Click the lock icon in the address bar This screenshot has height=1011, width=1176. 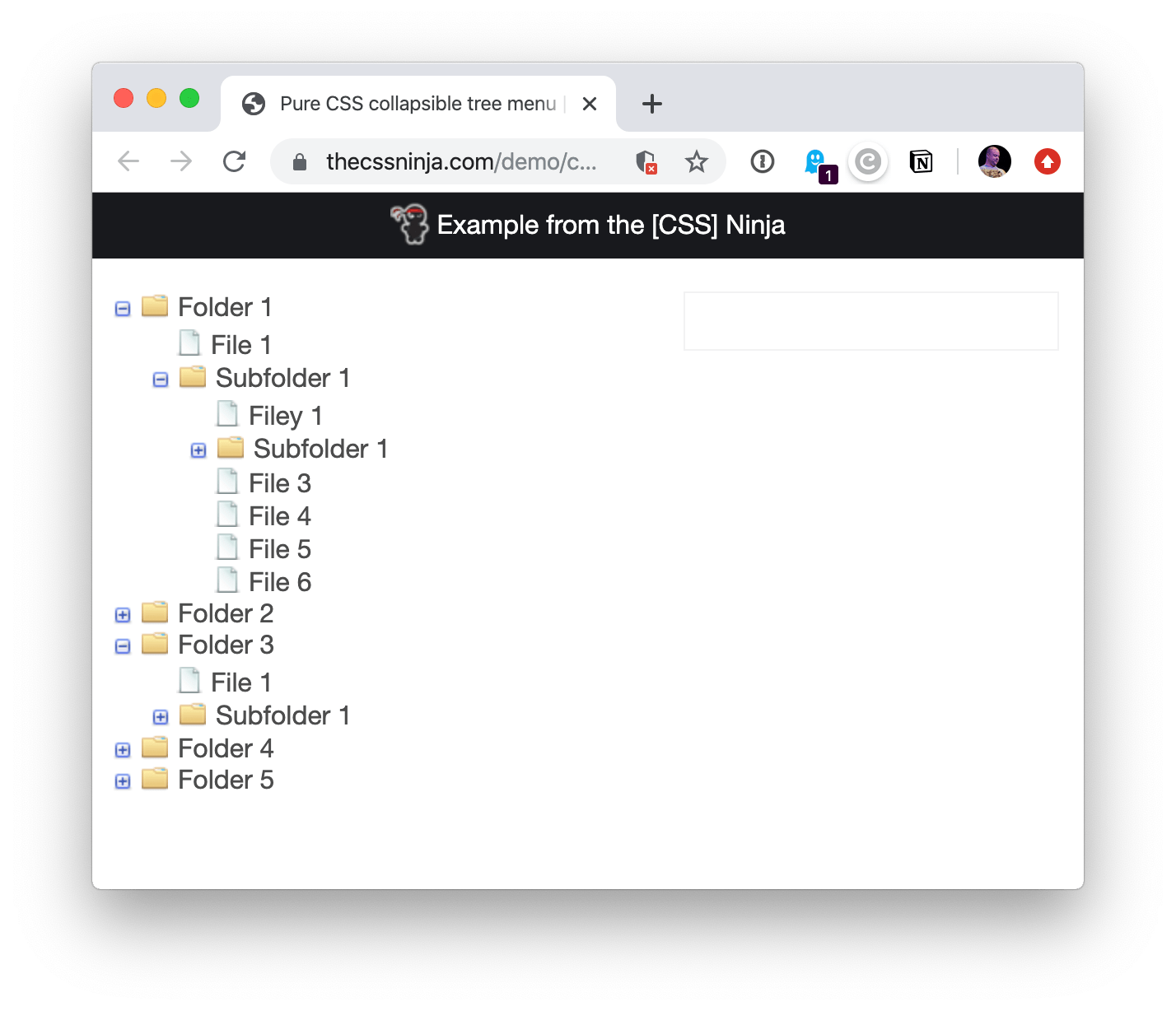[x=299, y=161]
